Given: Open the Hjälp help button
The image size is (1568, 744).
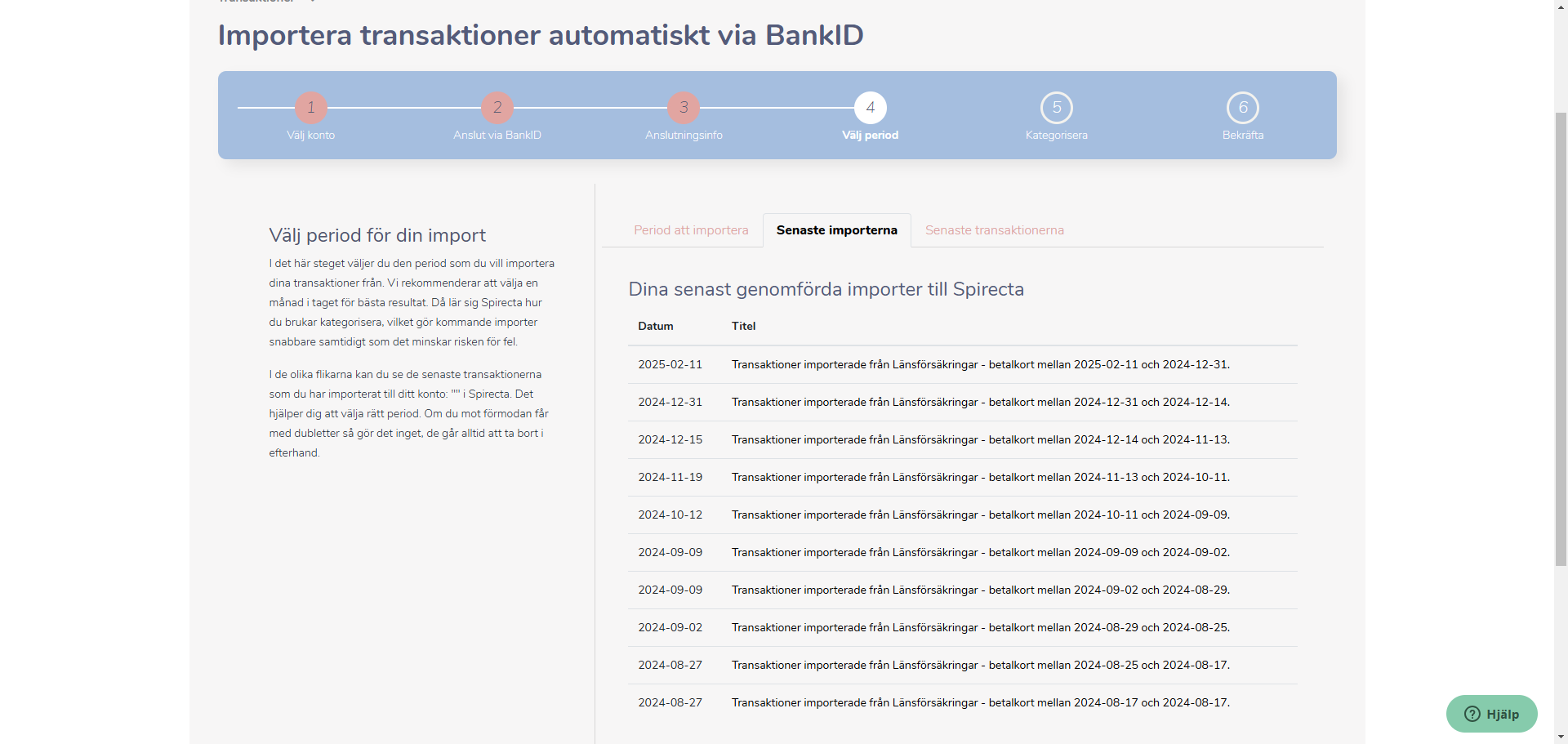Looking at the screenshot, I should (x=1491, y=714).
